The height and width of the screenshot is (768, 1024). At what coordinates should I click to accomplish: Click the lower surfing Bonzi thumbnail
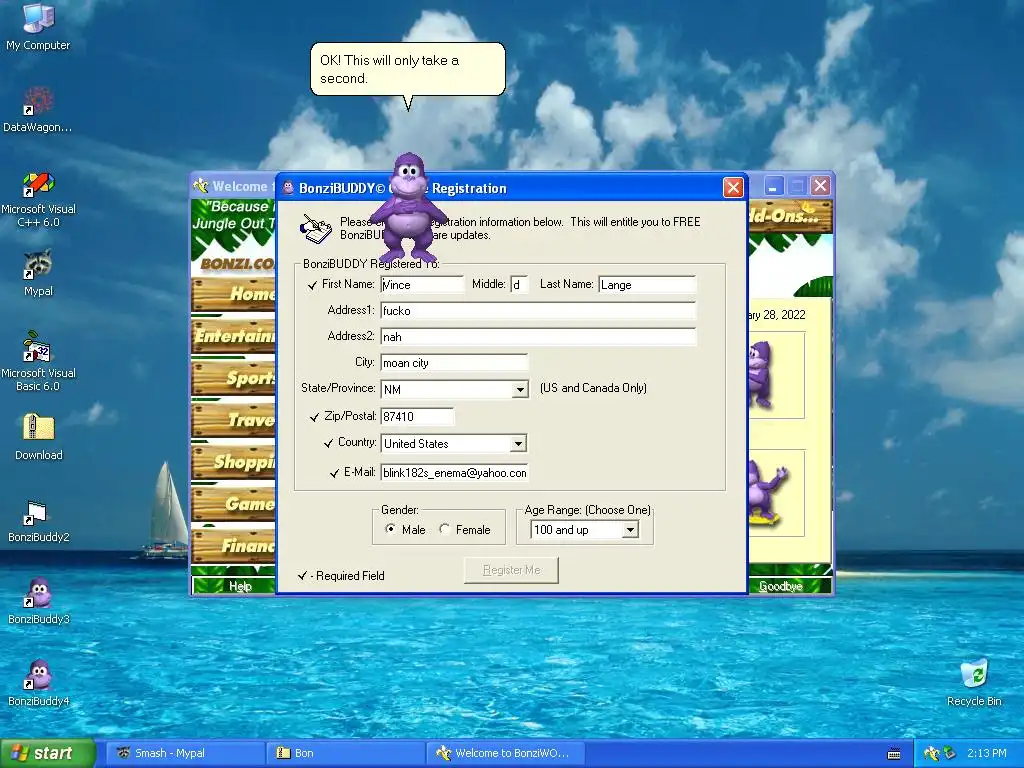[776, 492]
